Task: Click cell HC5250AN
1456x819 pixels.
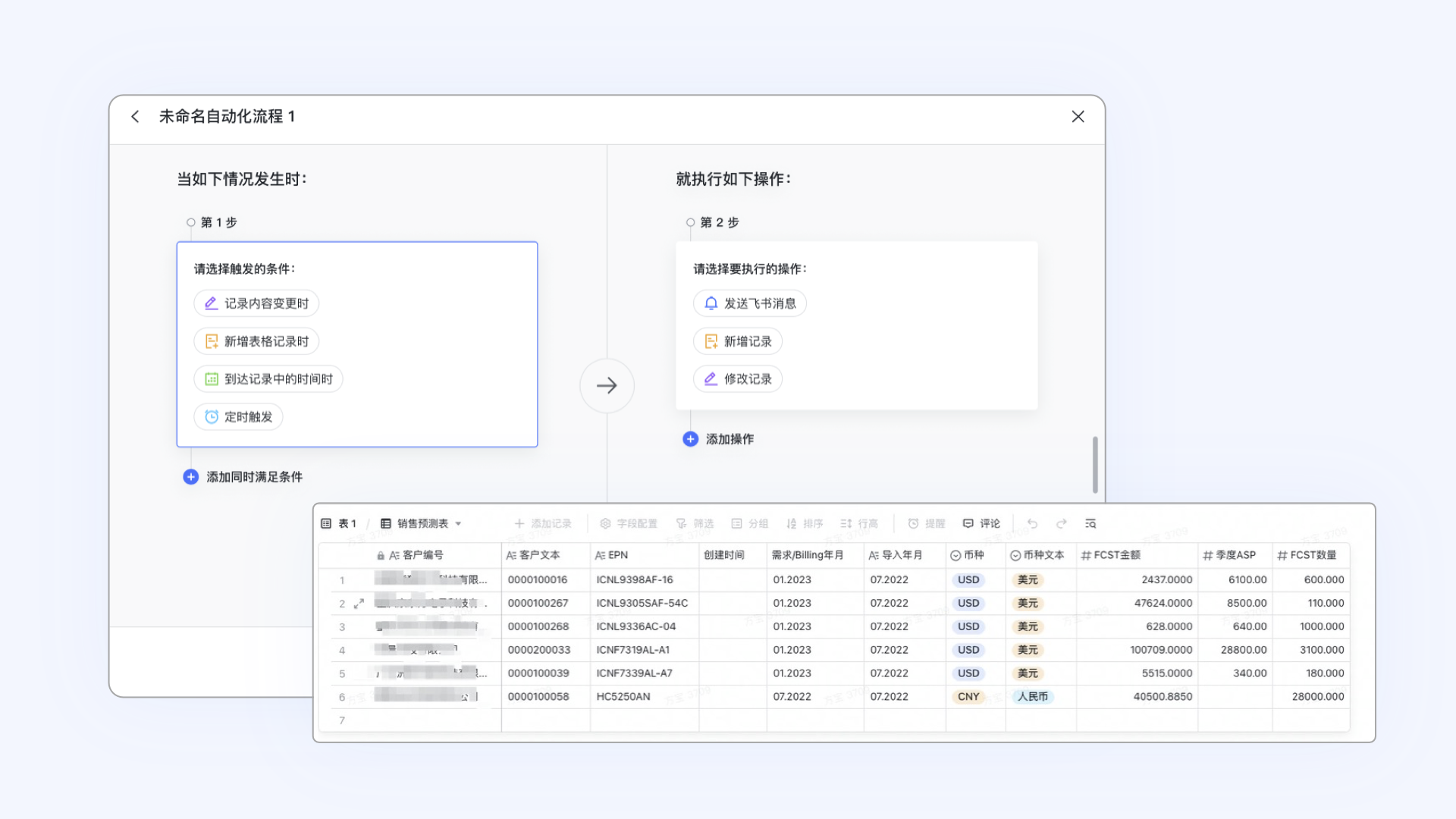Action: (645, 697)
